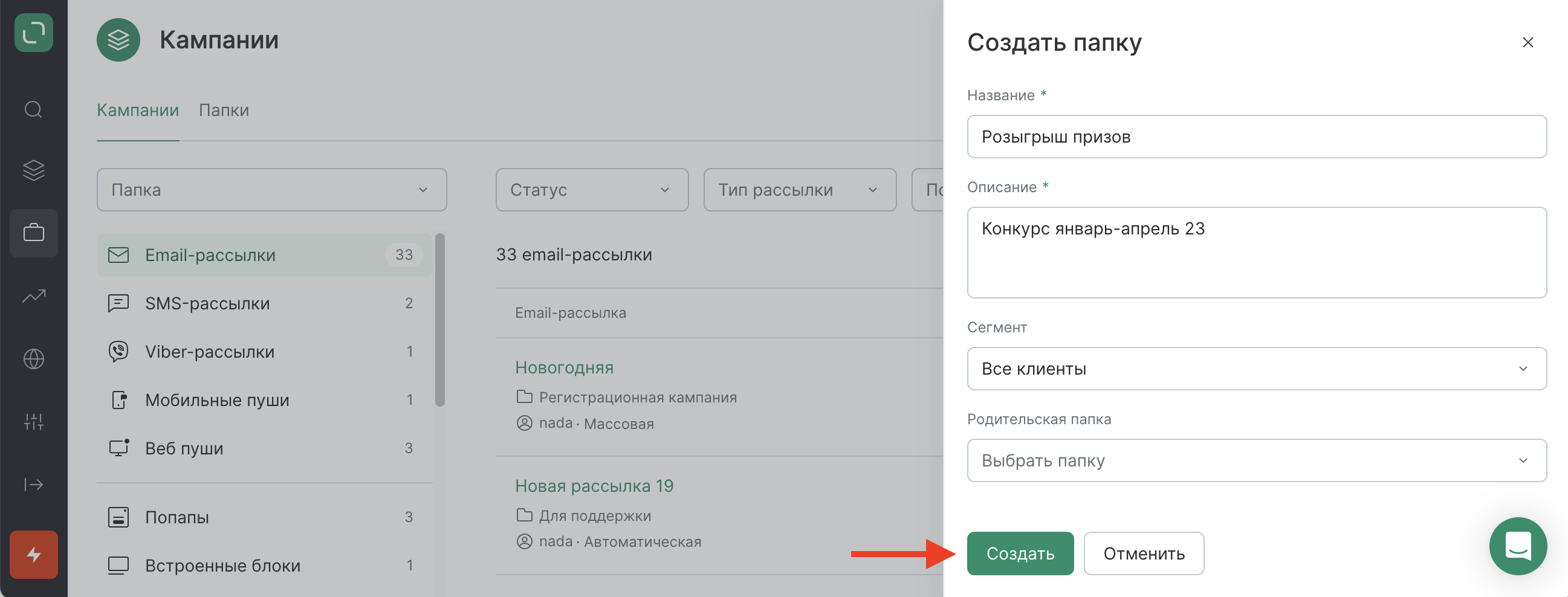The height and width of the screenshot is (597, 1568).
Task: Click the Регистрационная кампания folder label
Action: (638, 398)
